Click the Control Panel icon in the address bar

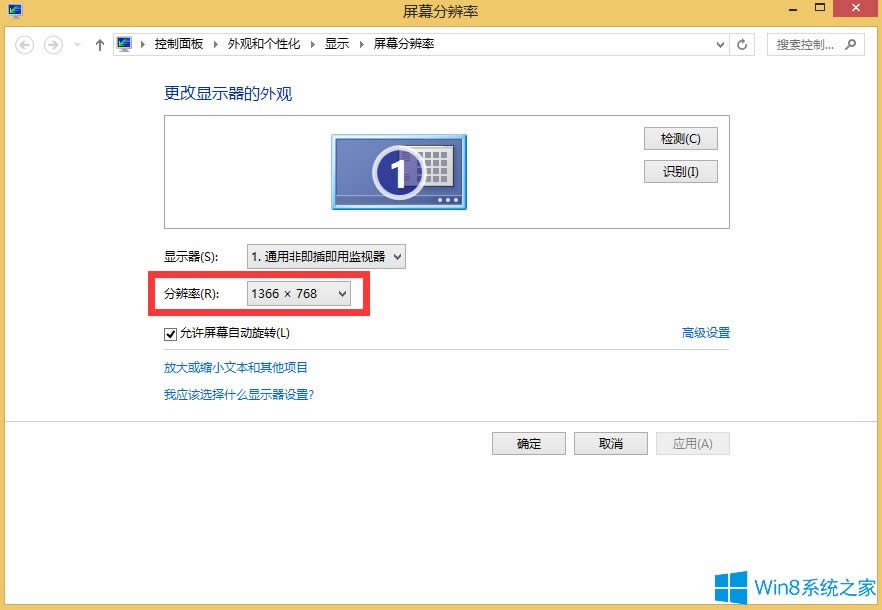(124, 44)
